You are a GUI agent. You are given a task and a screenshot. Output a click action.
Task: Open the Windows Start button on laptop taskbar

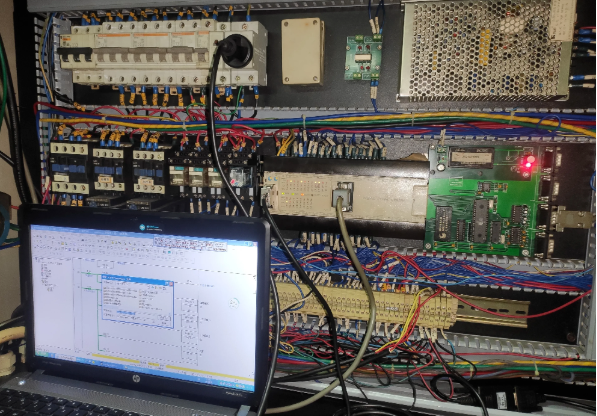[41, 353]
